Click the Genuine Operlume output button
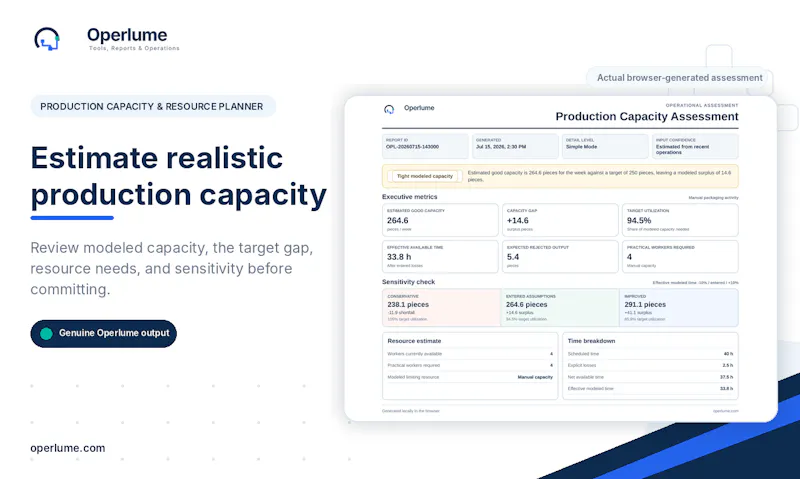The width and height of the screenshot is (800, 479). pos(104,334)
